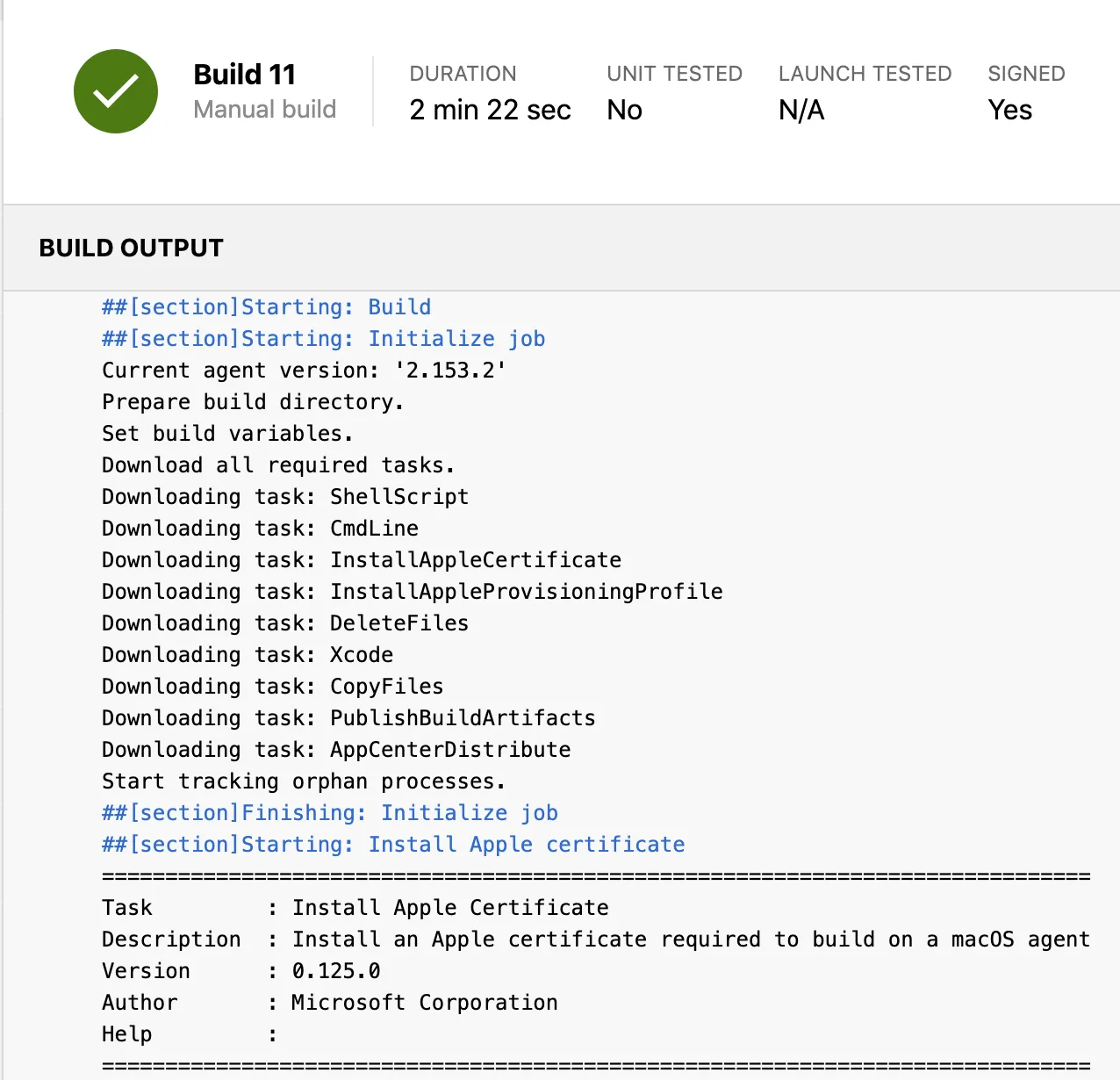Click the BUILD OUTPUT header
Image resolution: width=1120 pixels, height=1080 pixels.
click(x=131, y=248)
